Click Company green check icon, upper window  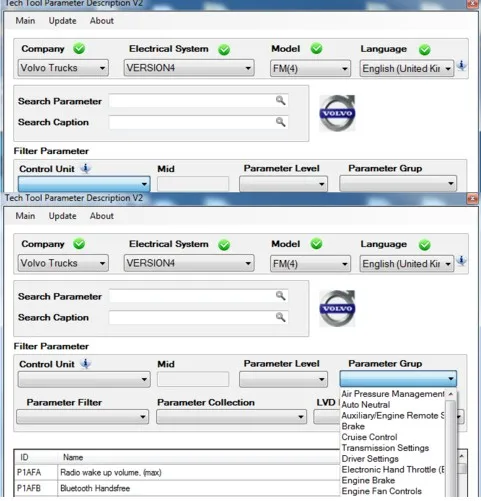point(79,49)
